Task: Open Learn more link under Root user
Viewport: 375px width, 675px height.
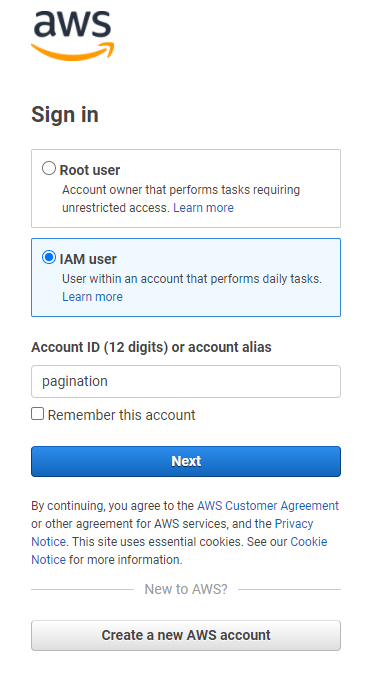Action: tap(203, 208)
